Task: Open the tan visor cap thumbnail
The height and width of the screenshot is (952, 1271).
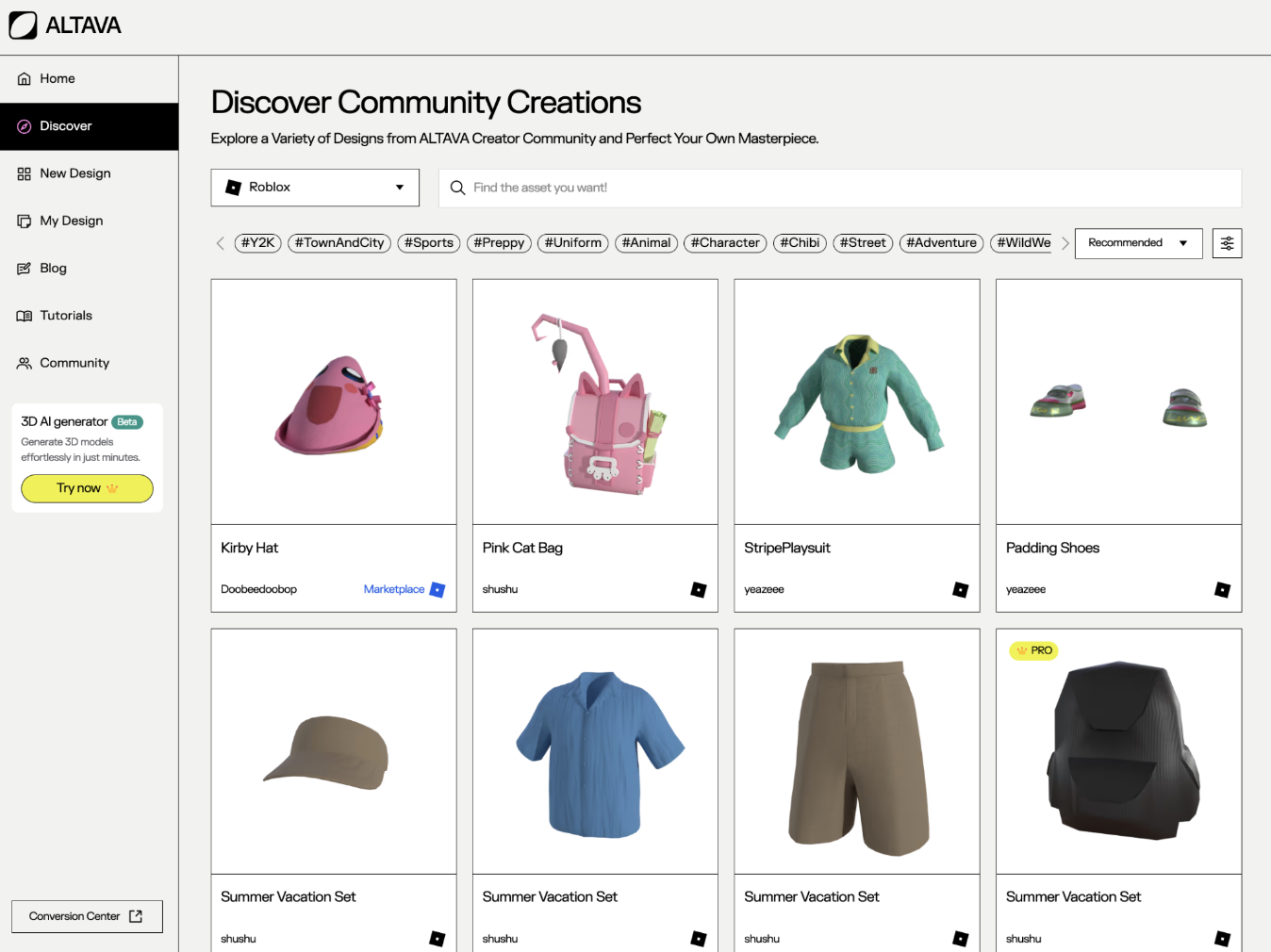Action: click(334, 751)
